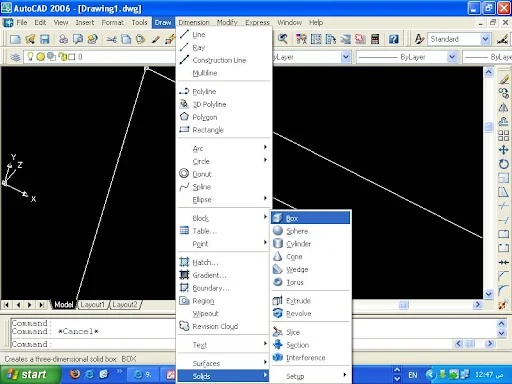Click the Plot printer icon

[63, 39]
